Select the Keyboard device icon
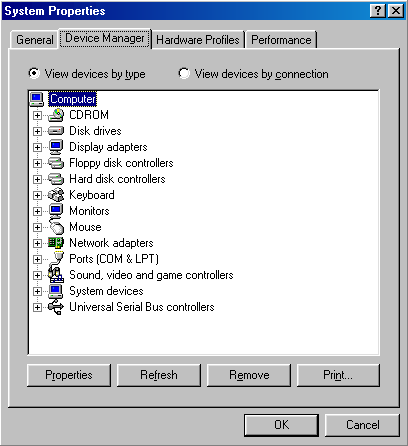The height and width of the screenshot is (446, 408). 56,195
